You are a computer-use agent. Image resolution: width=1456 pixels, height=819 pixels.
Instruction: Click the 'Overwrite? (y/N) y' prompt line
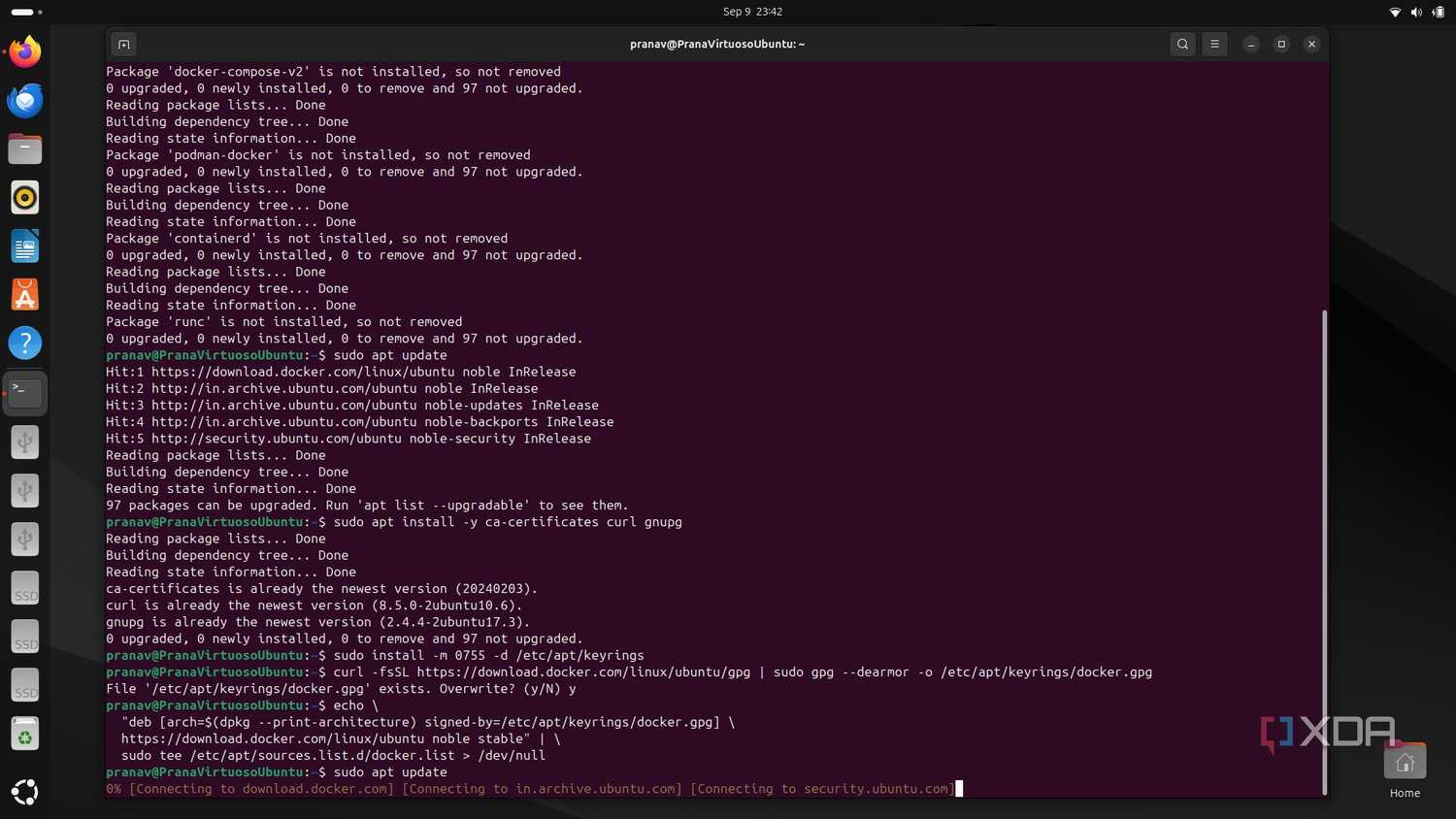pyautogui.click(x=341, y=689)
